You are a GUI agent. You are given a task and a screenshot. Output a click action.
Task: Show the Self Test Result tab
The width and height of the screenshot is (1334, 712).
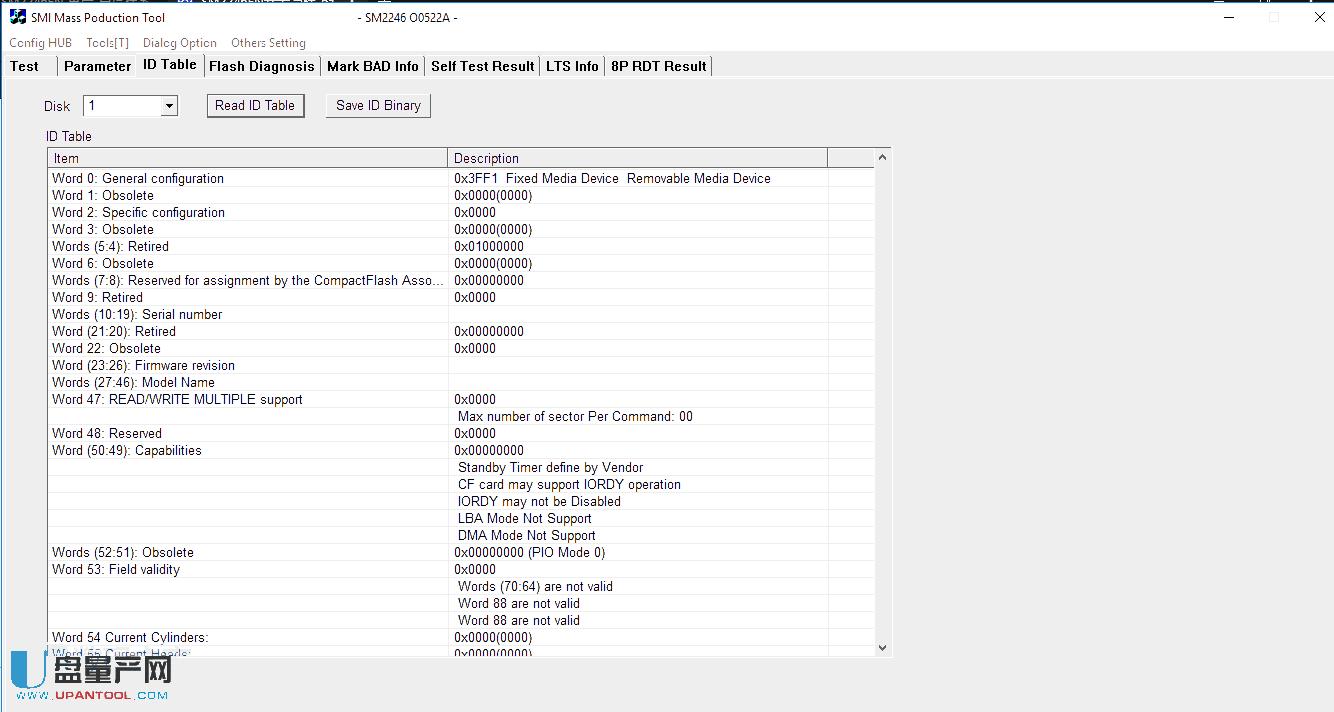click(482, 66)
